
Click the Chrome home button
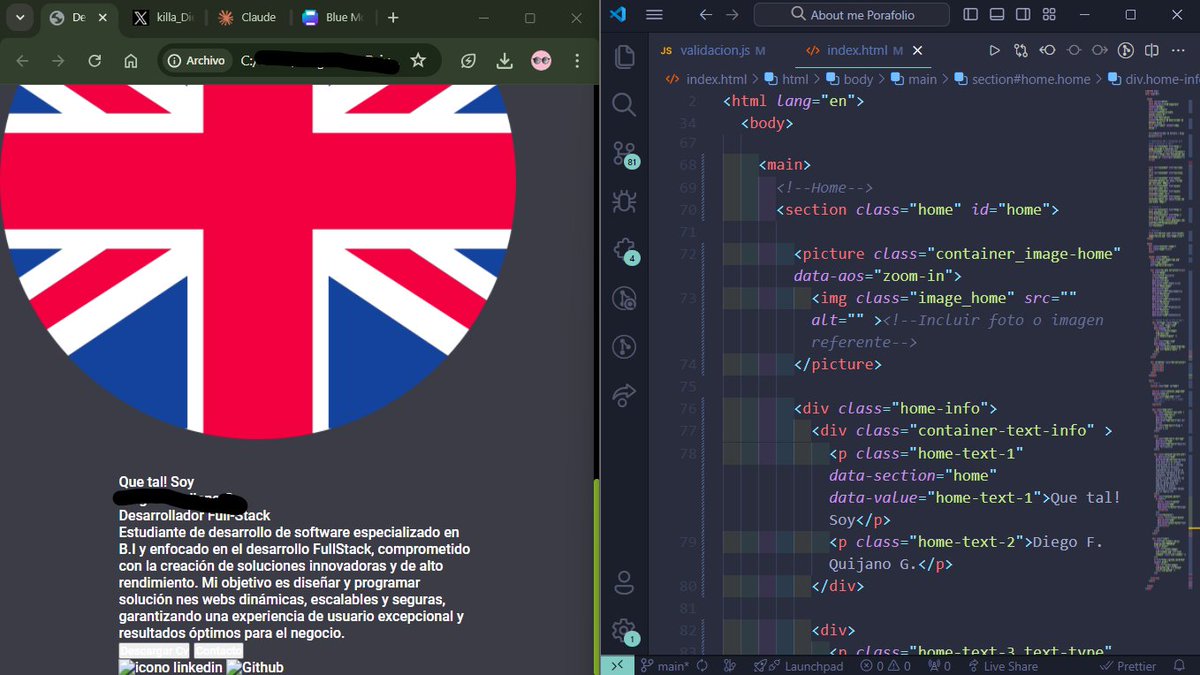pos(131,61)
